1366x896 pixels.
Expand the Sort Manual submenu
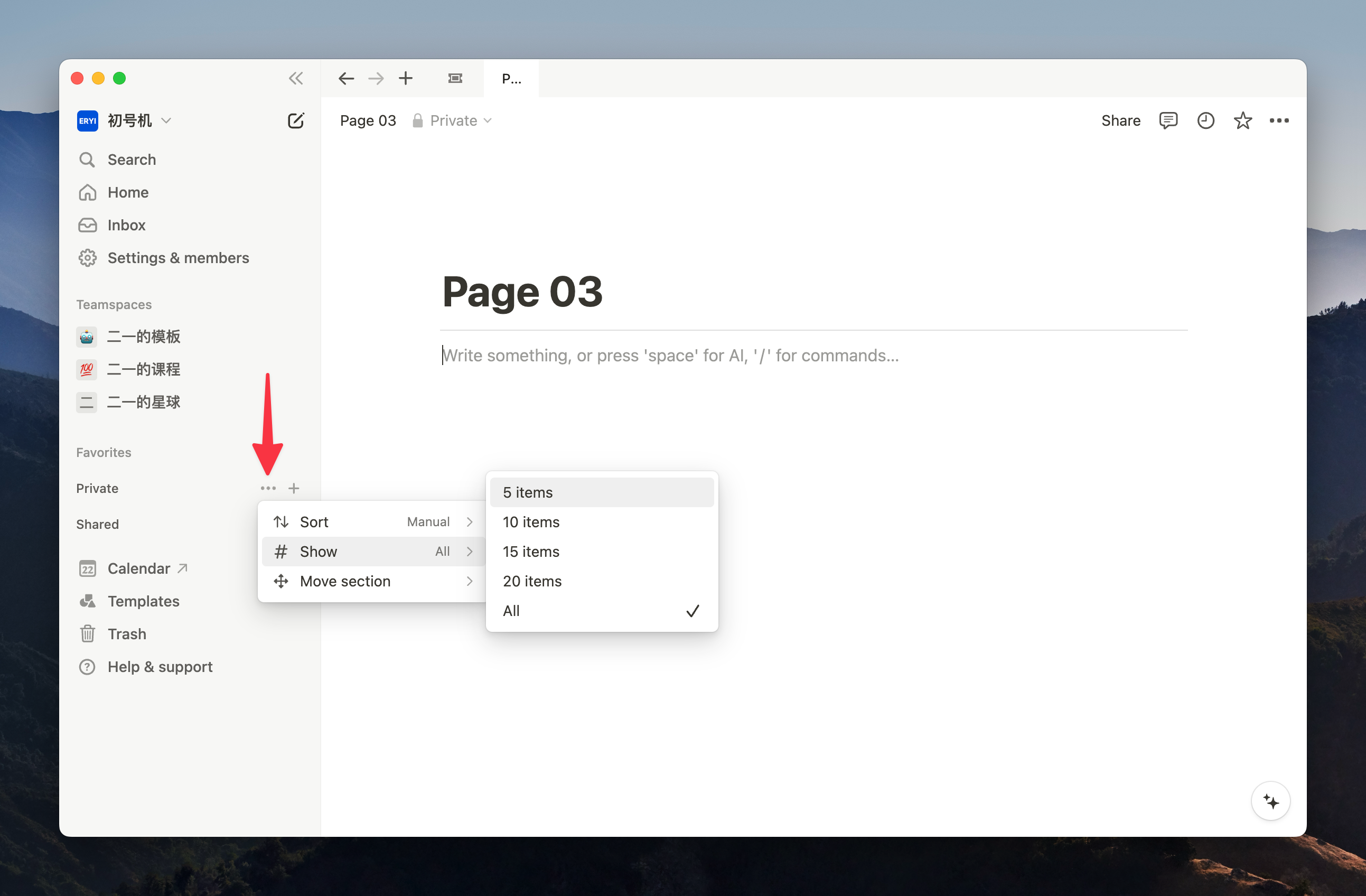click(x=373, y=522)
